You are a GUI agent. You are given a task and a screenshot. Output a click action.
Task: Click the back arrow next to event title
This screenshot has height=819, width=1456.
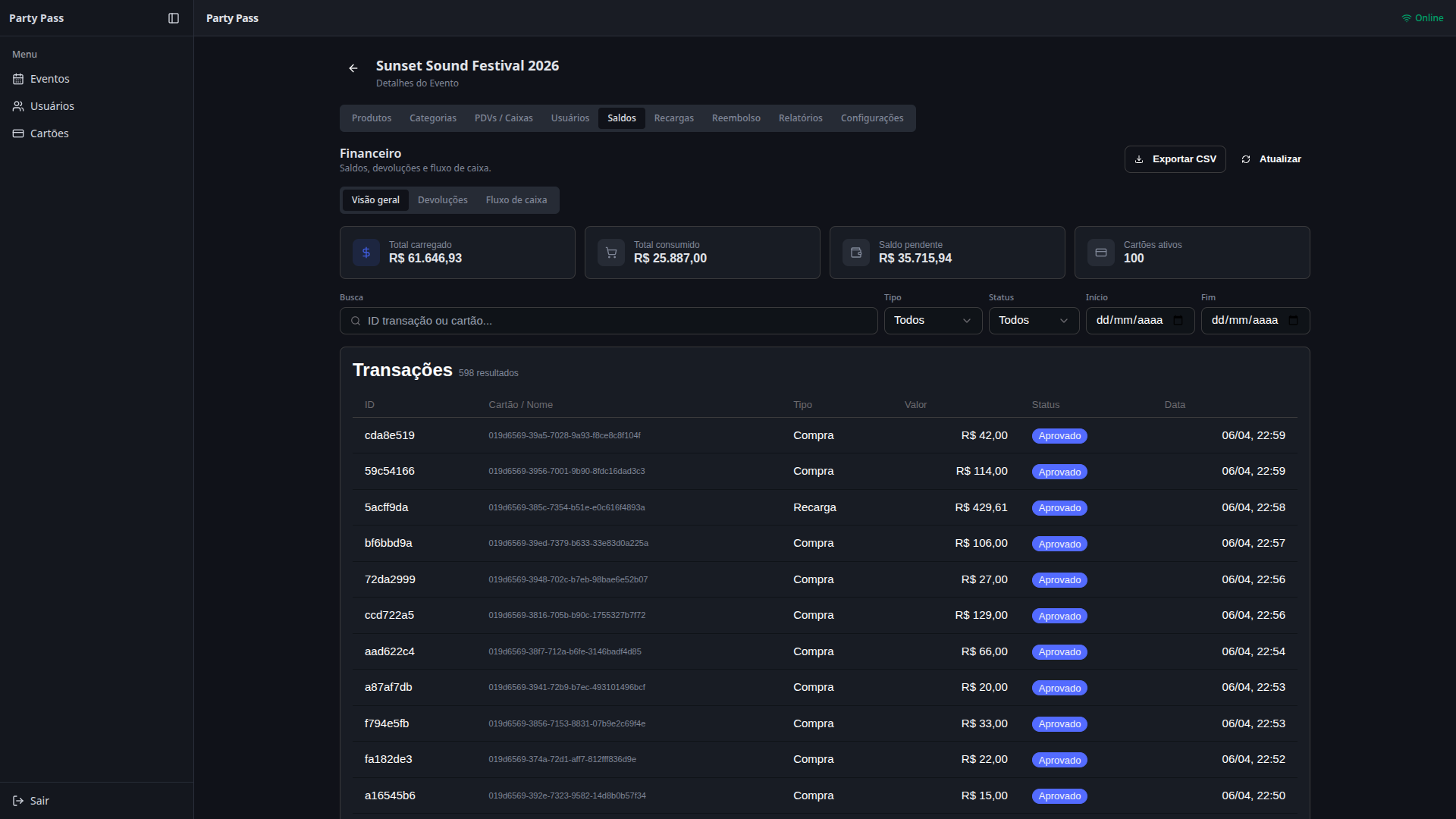pyautogui.click(x=353, y=68)
